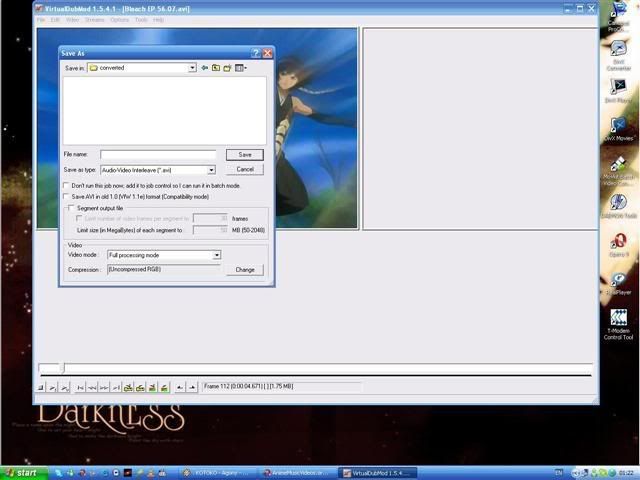Create a new folder in dialog
Image resolution: width=640 pixels, height=480 pixels.
(x=227, y=68)
